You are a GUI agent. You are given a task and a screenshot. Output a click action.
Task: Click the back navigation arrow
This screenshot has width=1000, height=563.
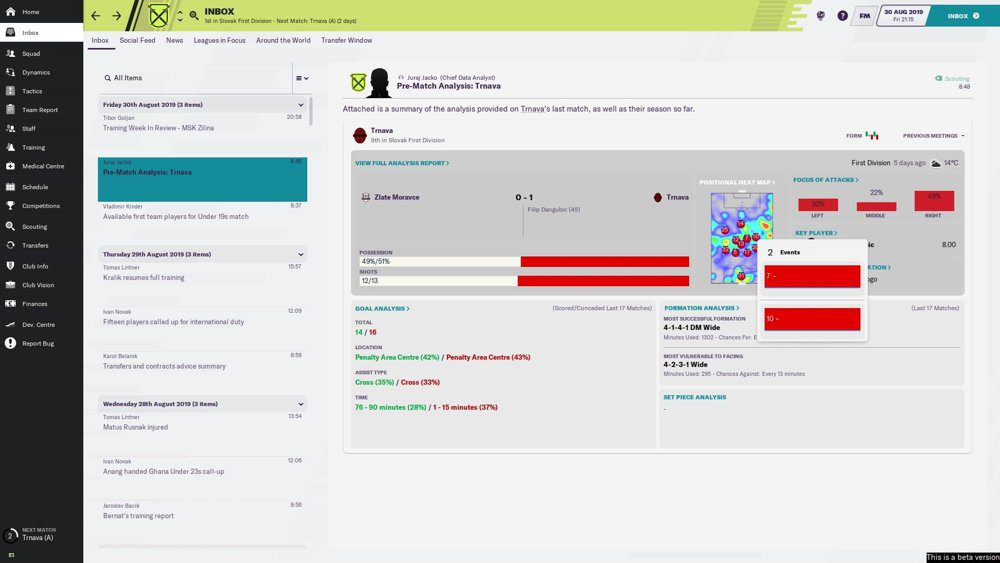pos(96,15)
